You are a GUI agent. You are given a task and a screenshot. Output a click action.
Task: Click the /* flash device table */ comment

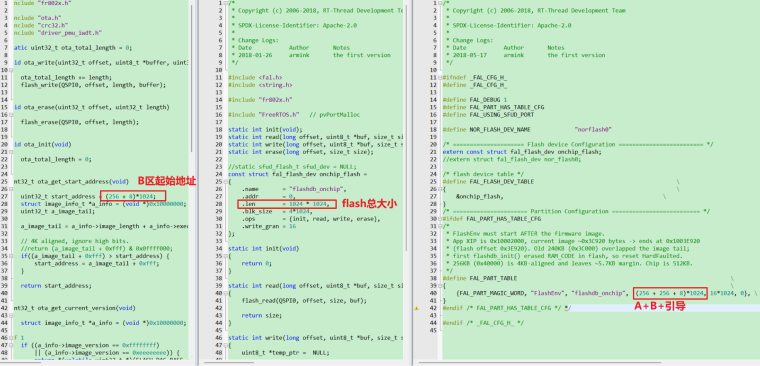click(483, 174)
